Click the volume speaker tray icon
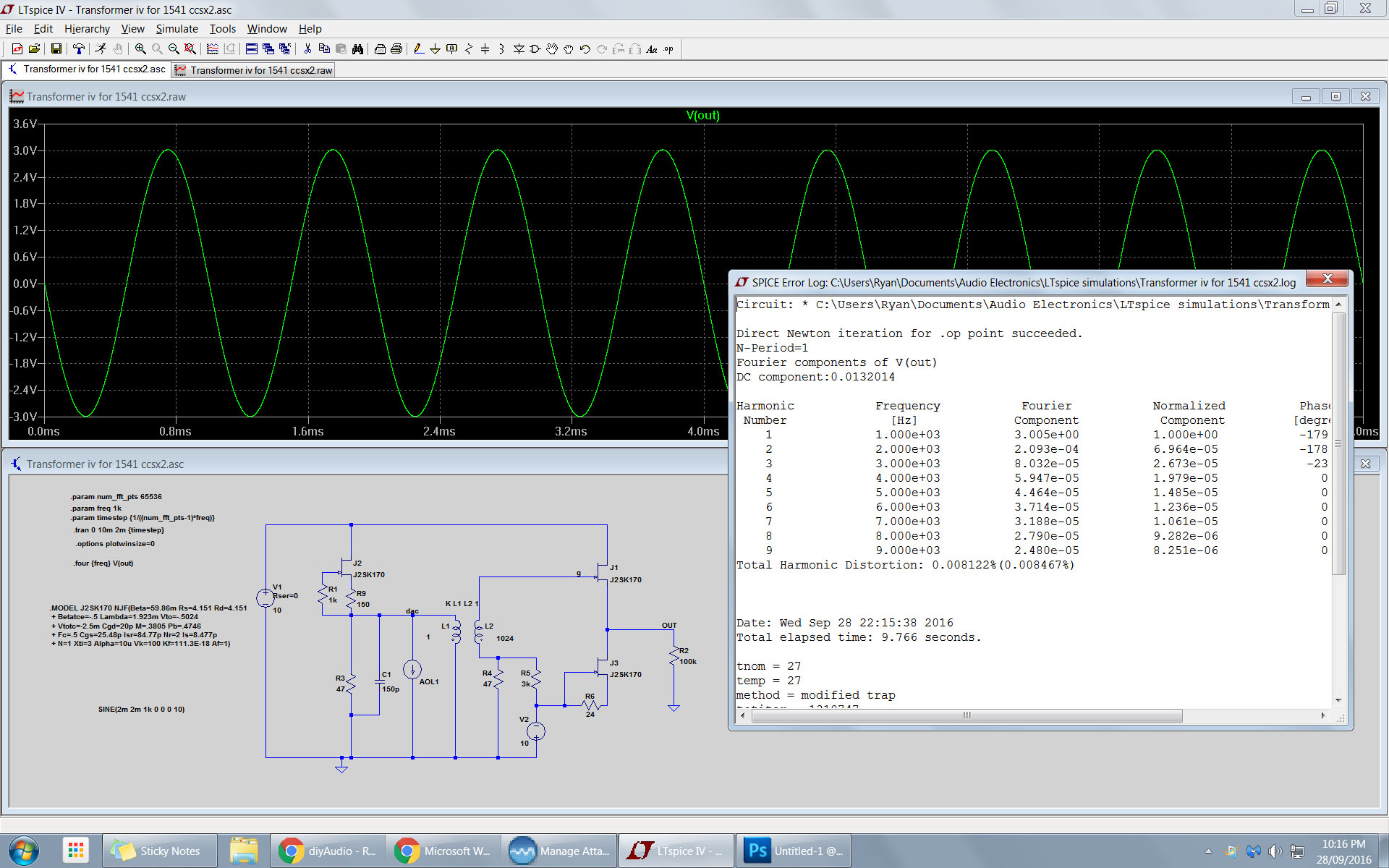Image resolution: width=1389 pixels, height=868 pixels. click(x=1275, y=851)
